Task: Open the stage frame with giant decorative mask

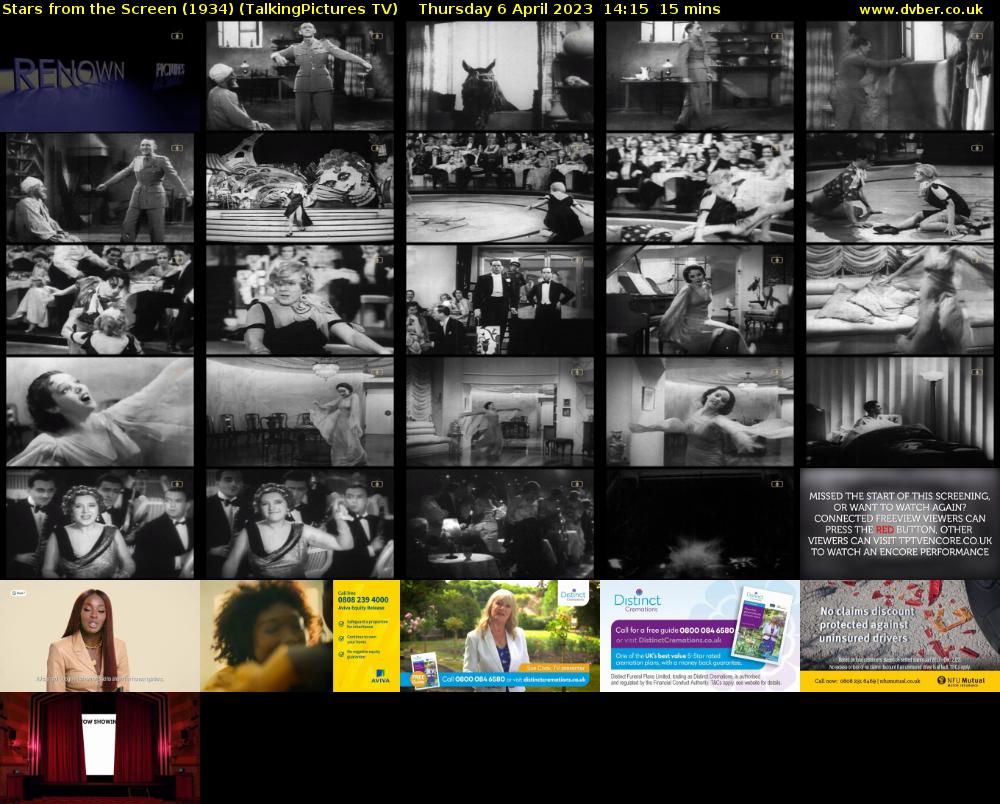Action: (300, 188)
